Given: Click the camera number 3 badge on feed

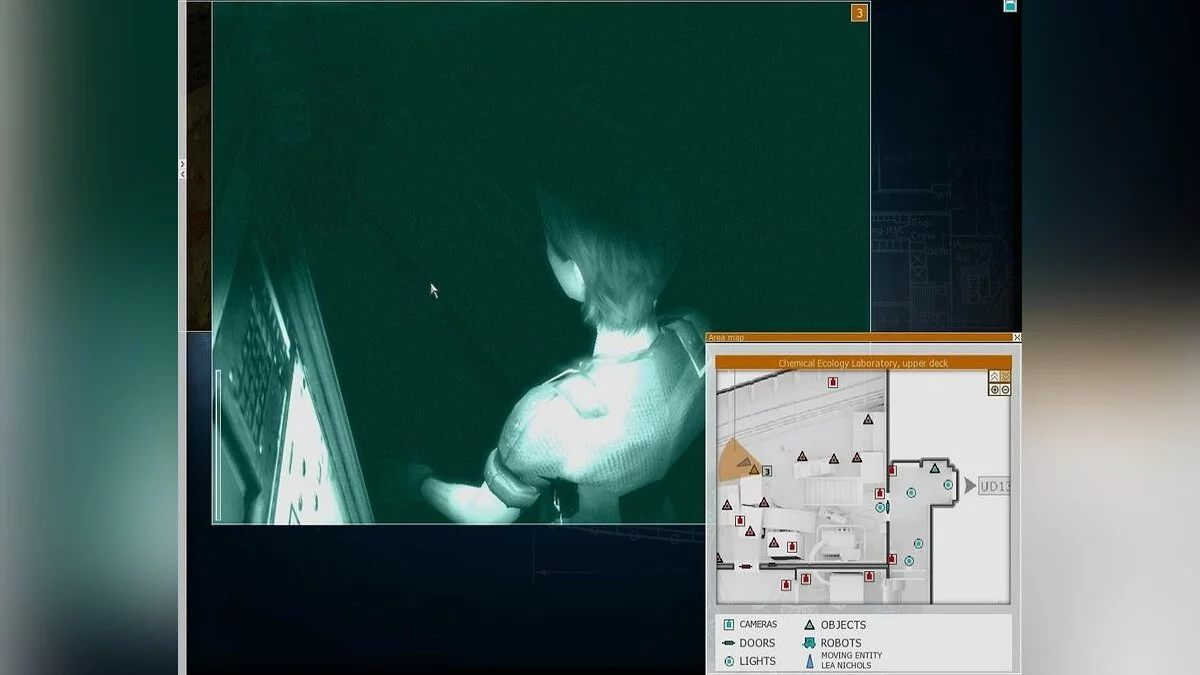Looking at the screenshot, I should 858,13.
